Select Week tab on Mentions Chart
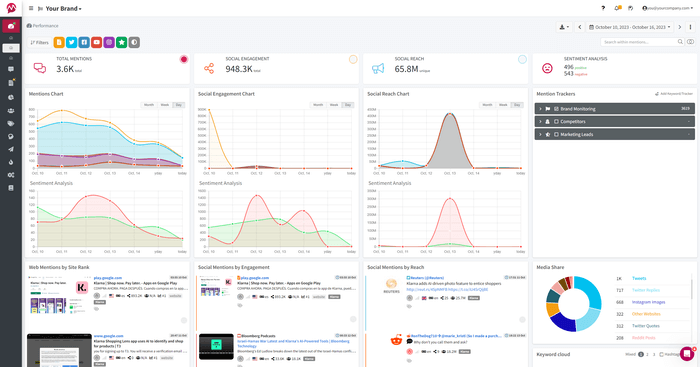Screen dimensions: 700x367 (165, 105)
